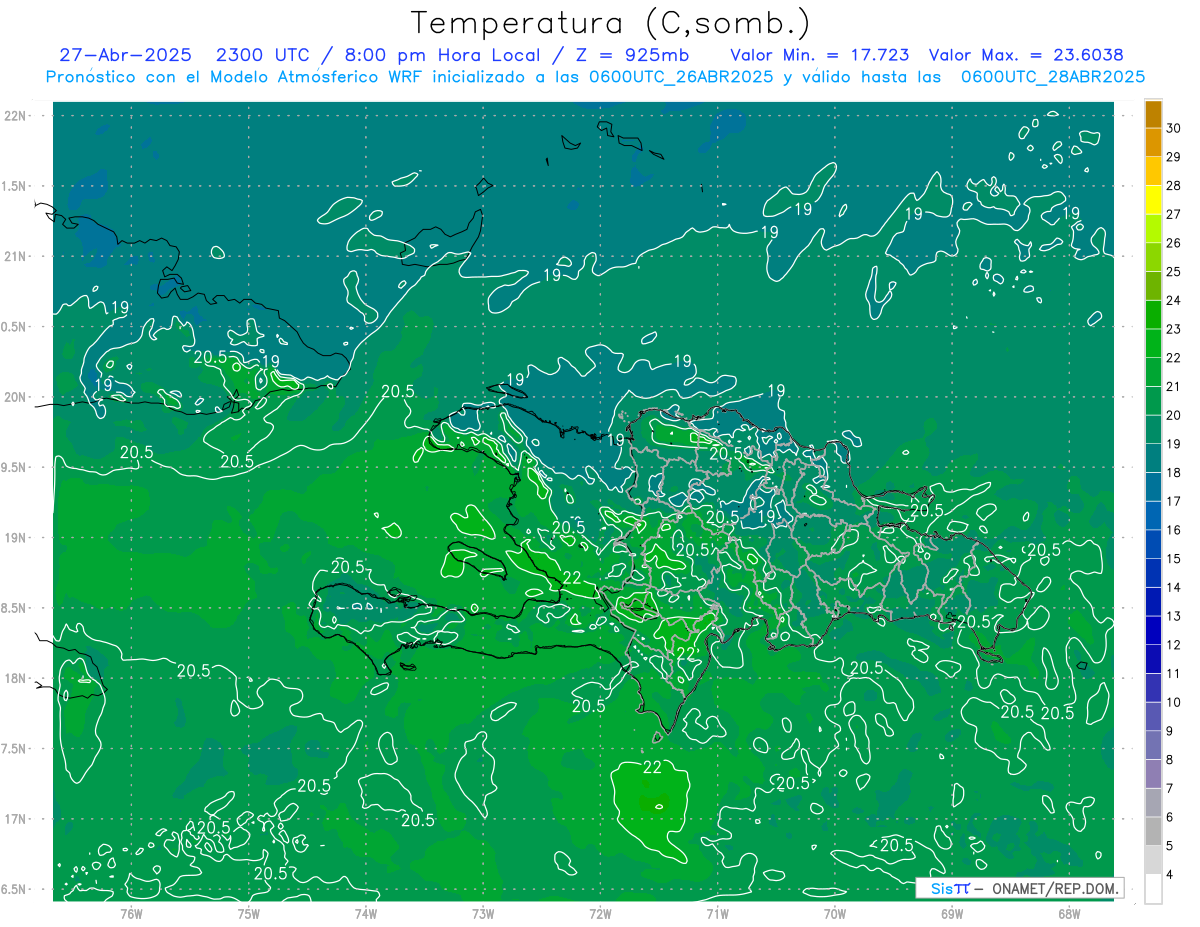Click the orange swatch atop the color scale

1153,115
